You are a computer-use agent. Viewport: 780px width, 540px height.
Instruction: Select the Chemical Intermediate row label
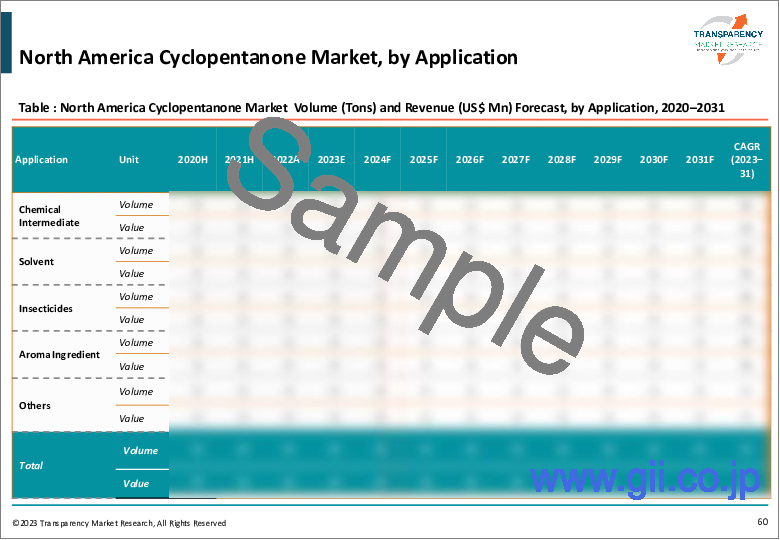[x=49, y=216]
